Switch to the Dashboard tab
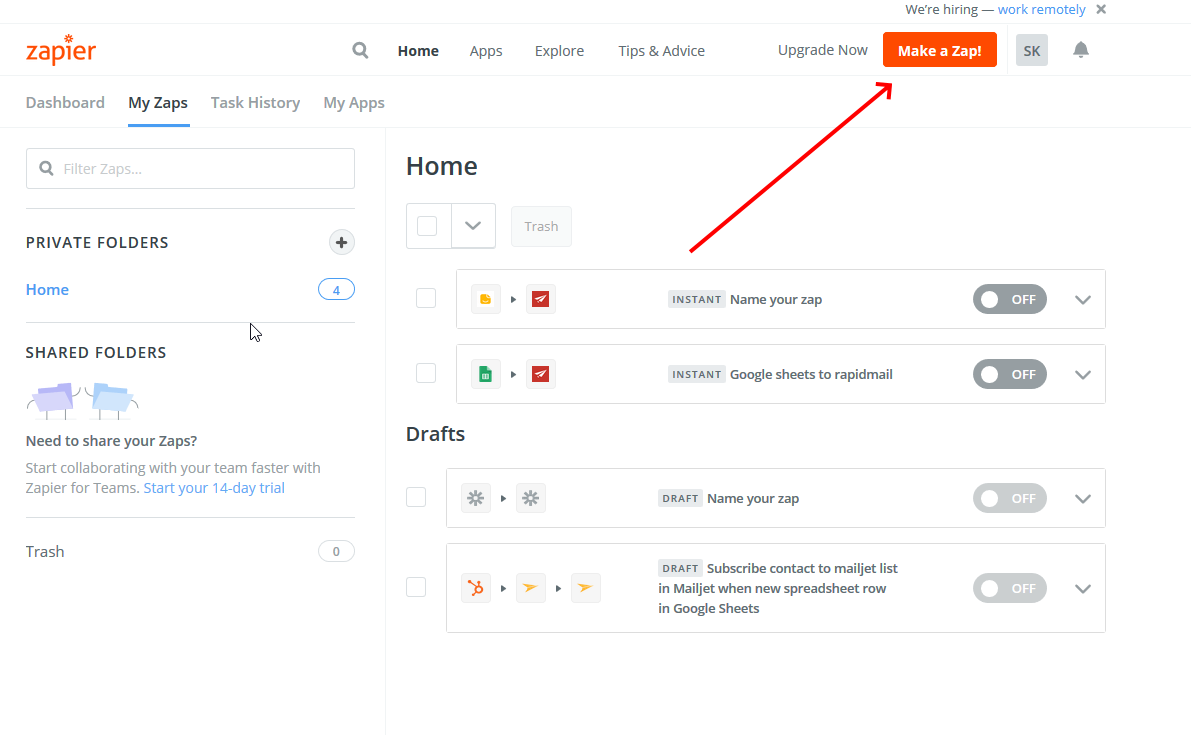This screenshot has height=735, width=1191. click(x=65, y=103)
